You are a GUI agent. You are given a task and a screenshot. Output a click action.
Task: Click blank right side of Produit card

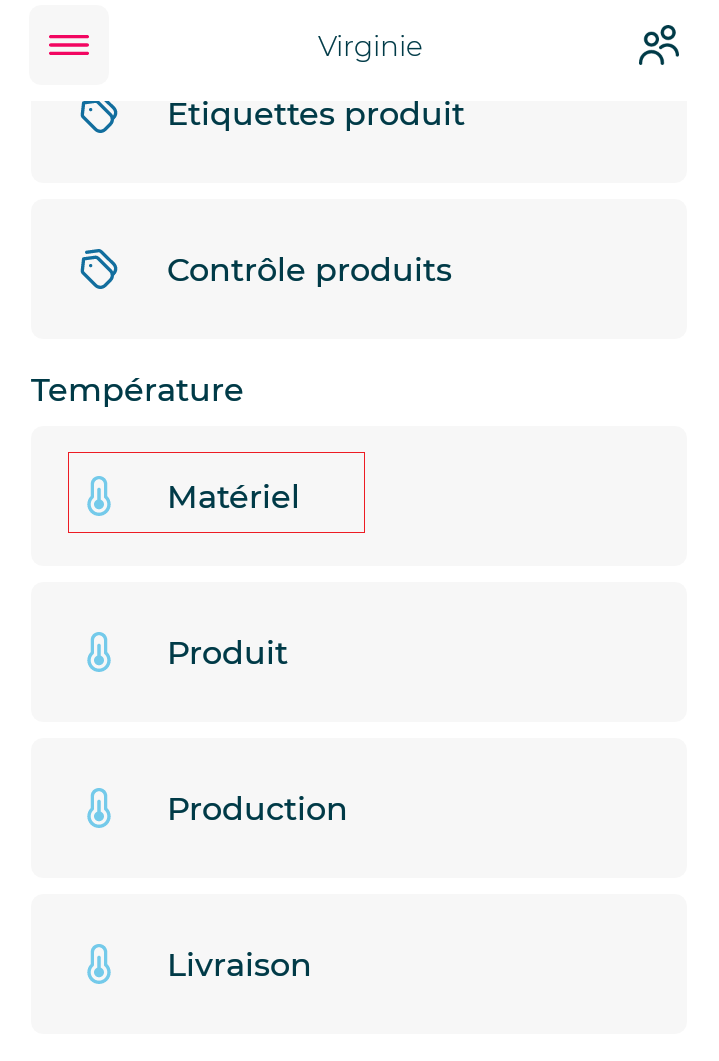(x=560, y=652)
